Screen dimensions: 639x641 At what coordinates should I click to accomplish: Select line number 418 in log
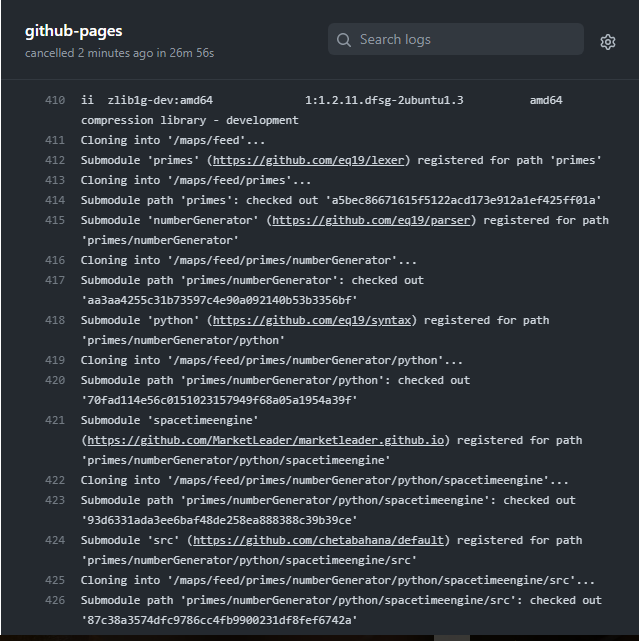pos(55,320)
